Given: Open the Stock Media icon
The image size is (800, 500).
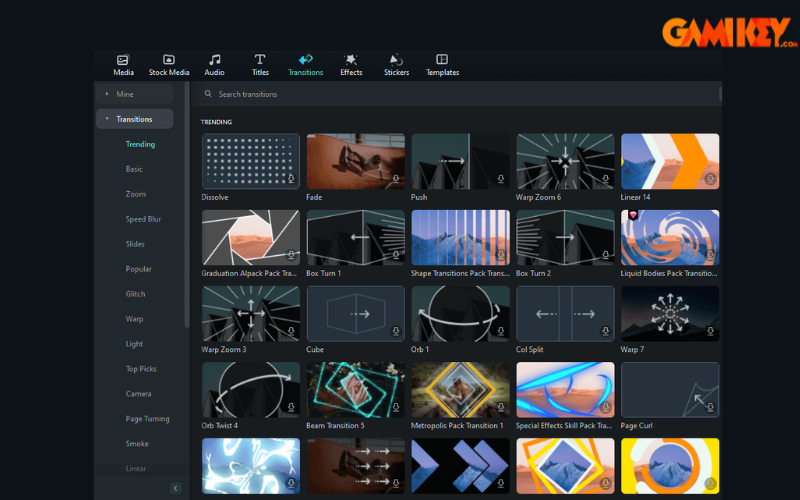Looking at the screenshot, I should 168,60.
